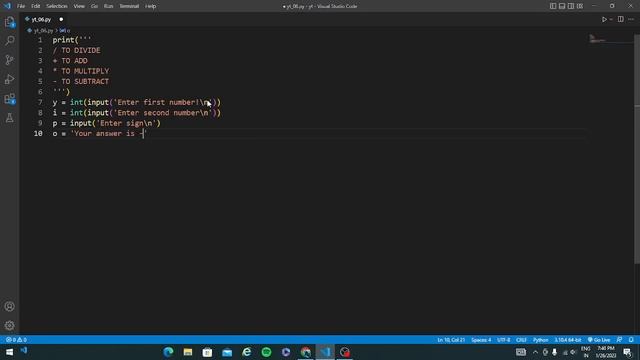
Task: Toggle the bottom panel layout icon
Action: (562, 6)
